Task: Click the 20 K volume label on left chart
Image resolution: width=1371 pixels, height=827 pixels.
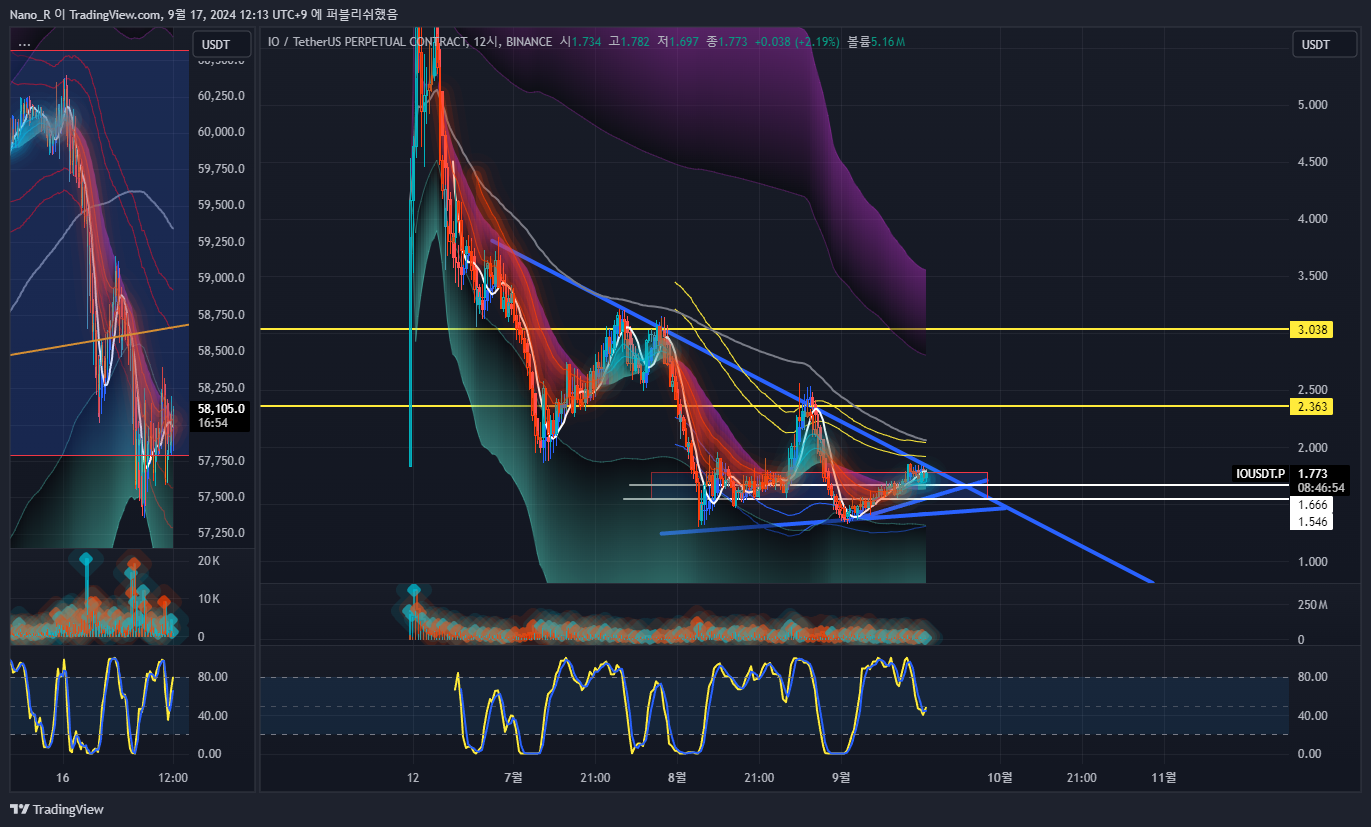Action: point(209,561)
